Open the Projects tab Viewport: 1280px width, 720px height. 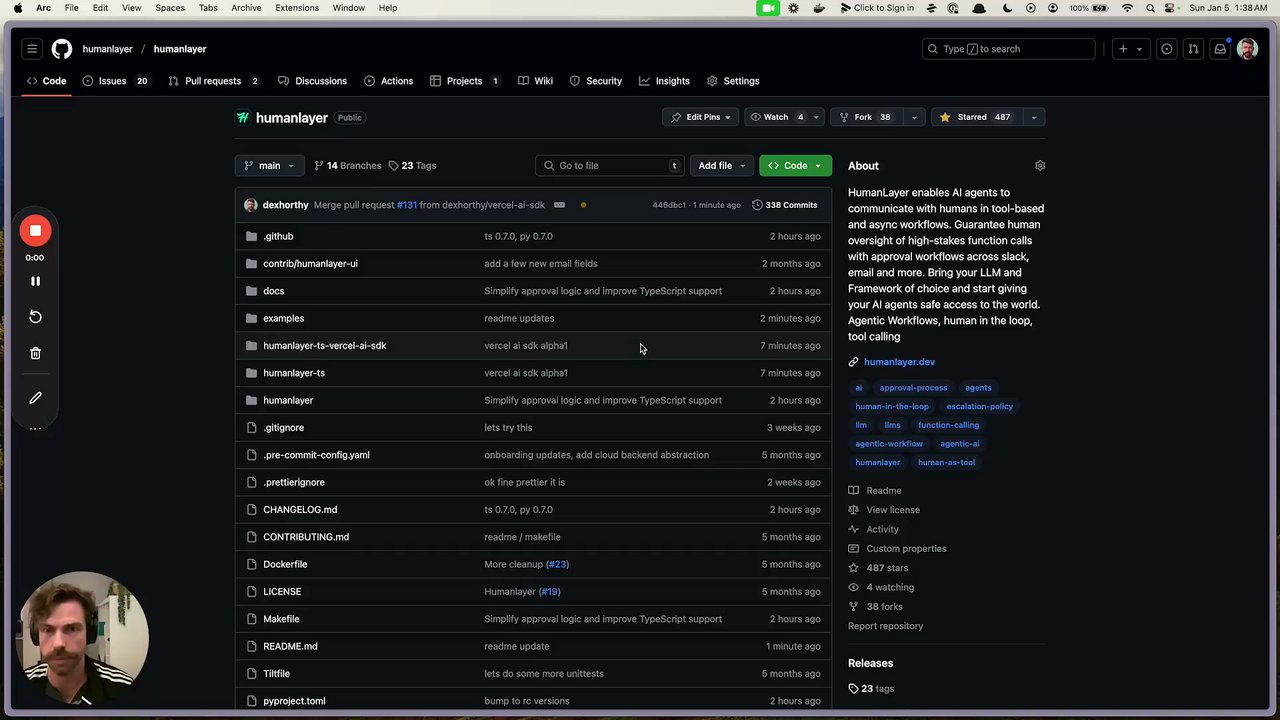pyautogui.click(x=464, y=81)
